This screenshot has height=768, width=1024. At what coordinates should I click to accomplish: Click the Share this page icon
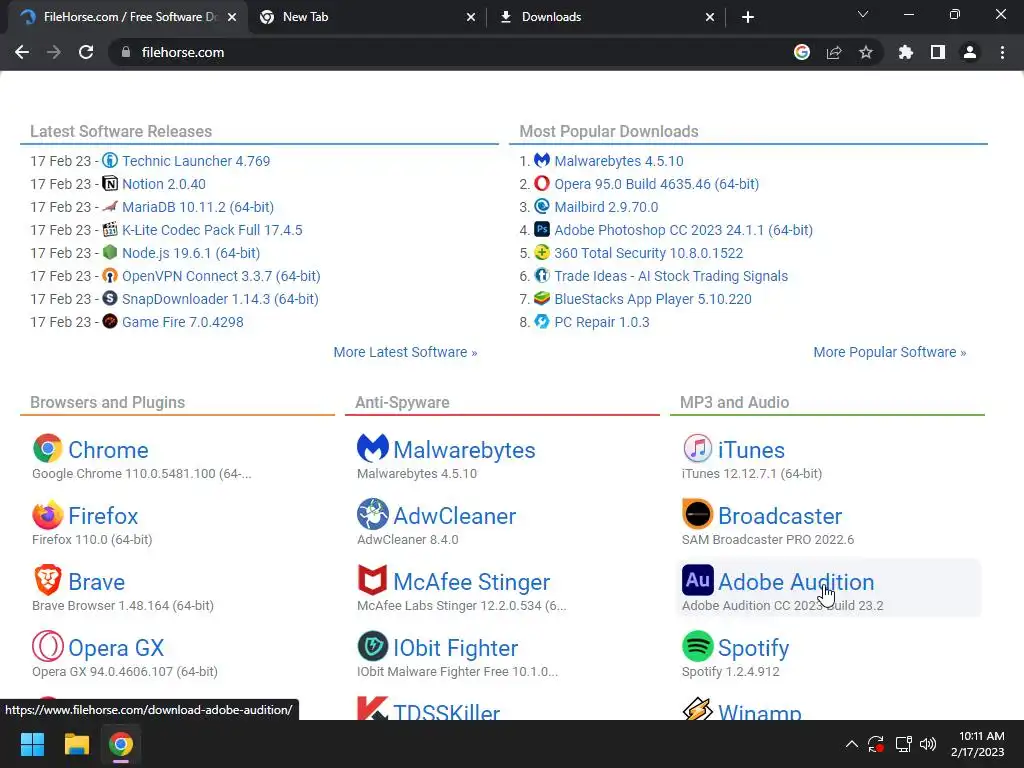click(x=834, y=52)
